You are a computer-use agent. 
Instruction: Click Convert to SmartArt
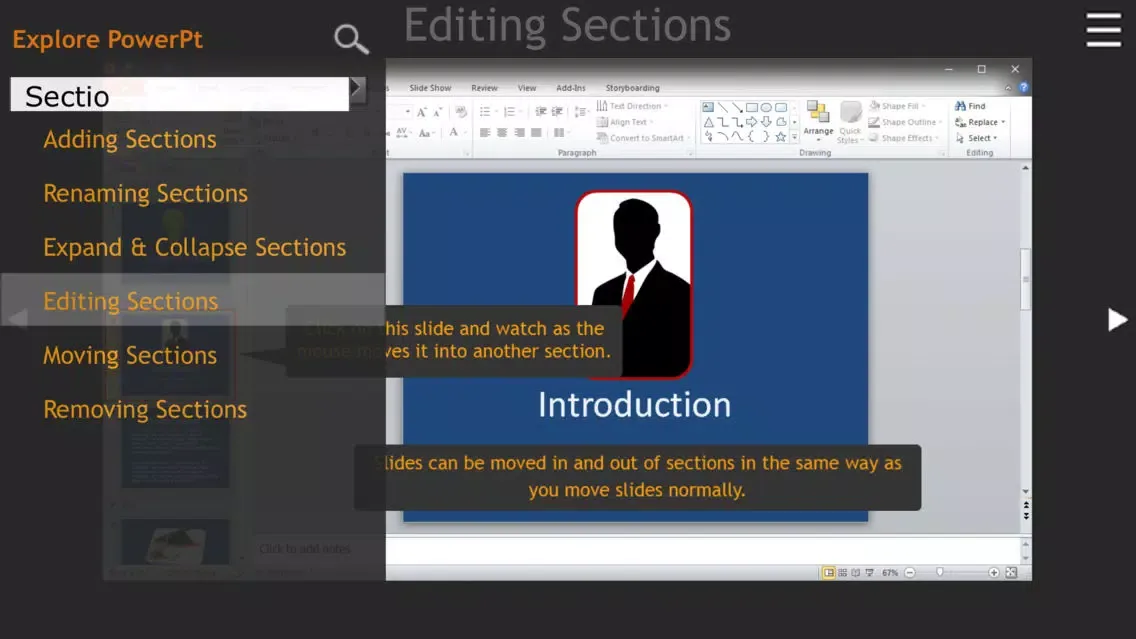coord(643,138)
